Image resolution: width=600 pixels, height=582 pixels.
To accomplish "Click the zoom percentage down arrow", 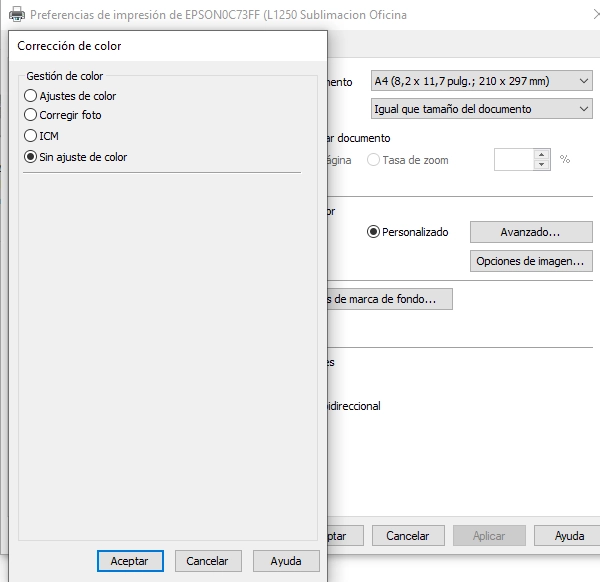I will point(542,165).
